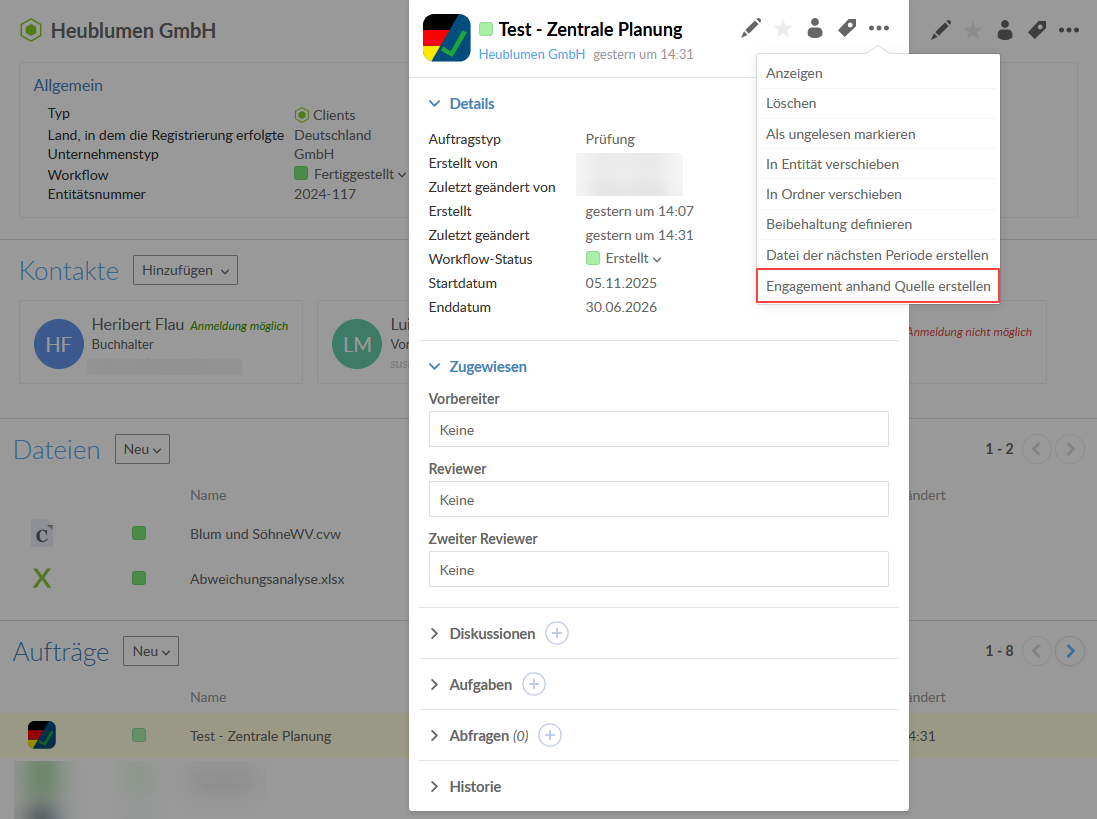Open the Kontakte Hinzufügen dropdown
This screenshot has width=1097, height=819.
(x=185, y=270)
